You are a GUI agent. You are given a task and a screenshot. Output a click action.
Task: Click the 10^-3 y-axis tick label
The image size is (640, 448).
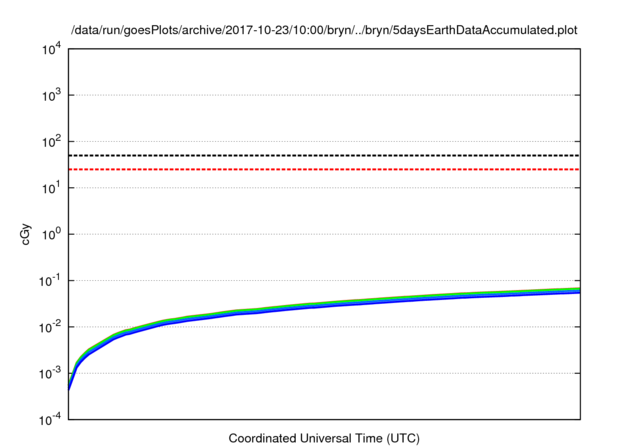click(x=50, y=374)
